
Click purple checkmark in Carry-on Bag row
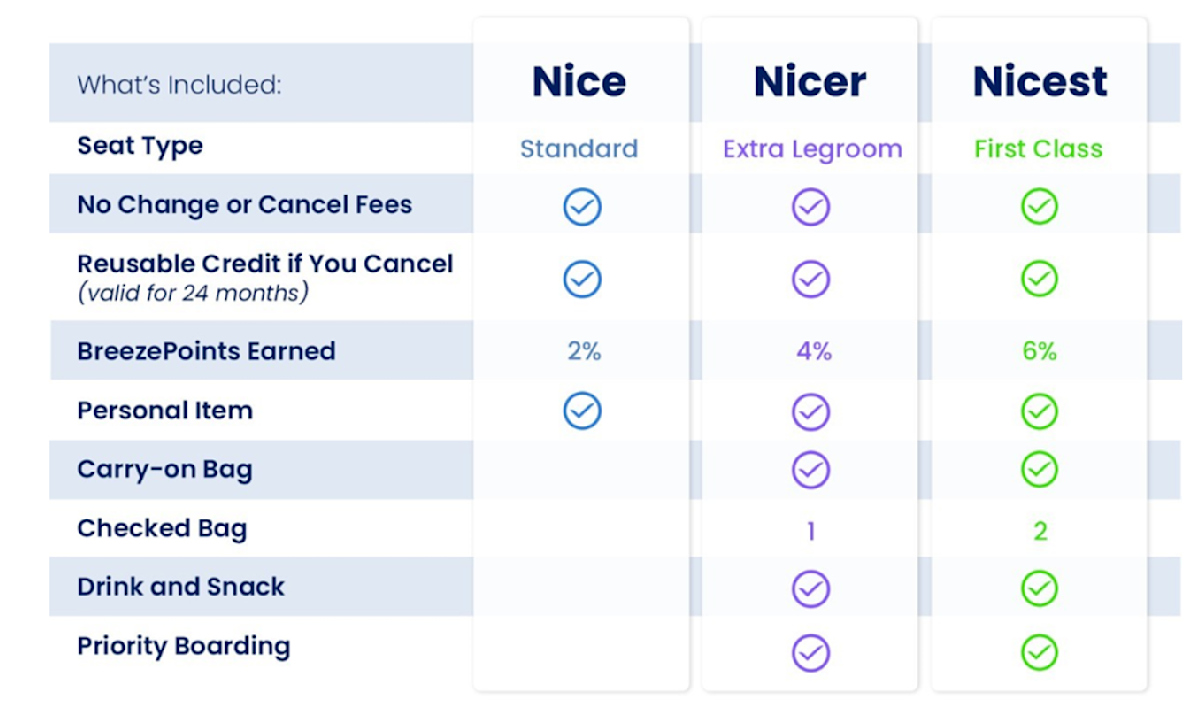[811, 469]
